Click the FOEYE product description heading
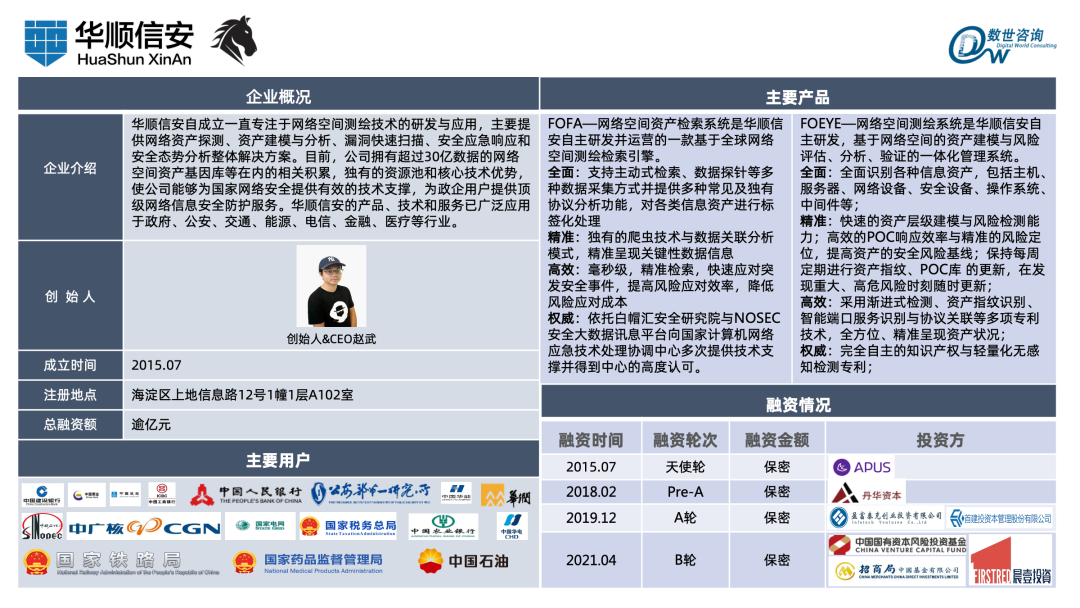This screenshot has height=608, width=1080. [921, 140]
